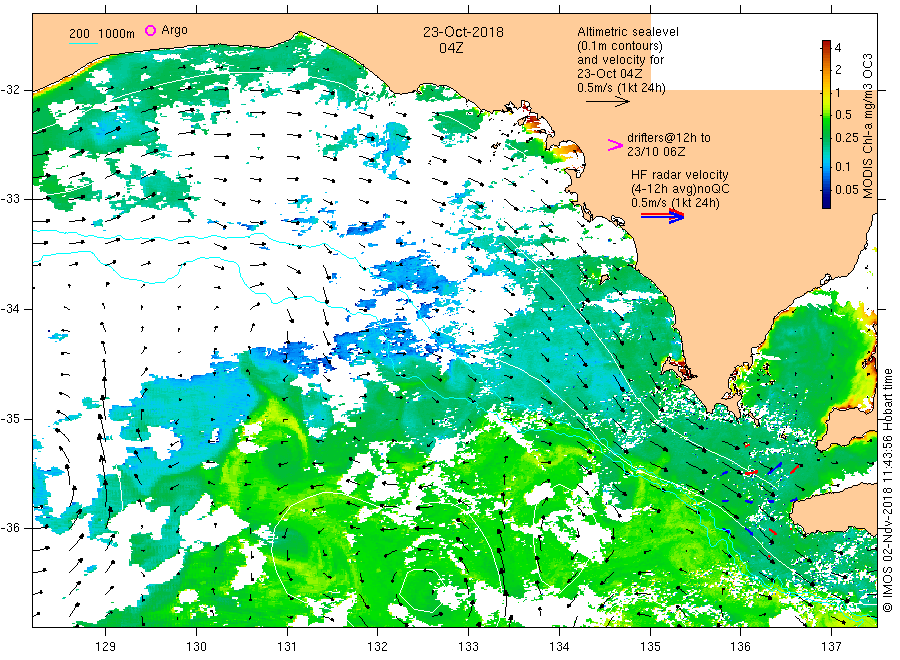Click the "Altimetric sealevel" legend heading
Image resolution: width=900 pixels, height=660 pixels.
628,32
